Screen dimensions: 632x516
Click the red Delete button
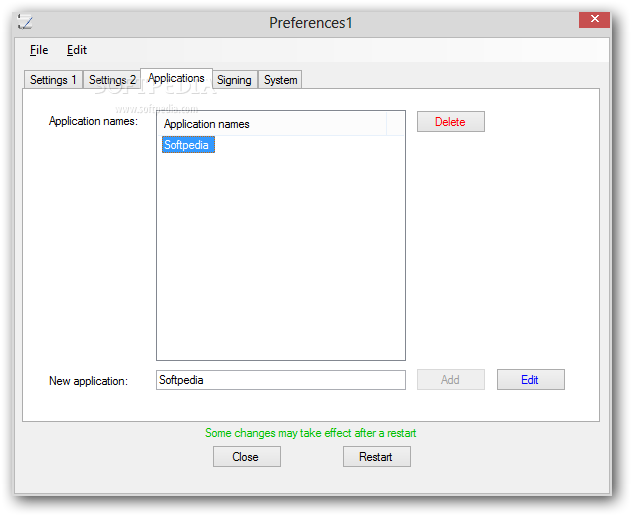(x=451, y=122)
